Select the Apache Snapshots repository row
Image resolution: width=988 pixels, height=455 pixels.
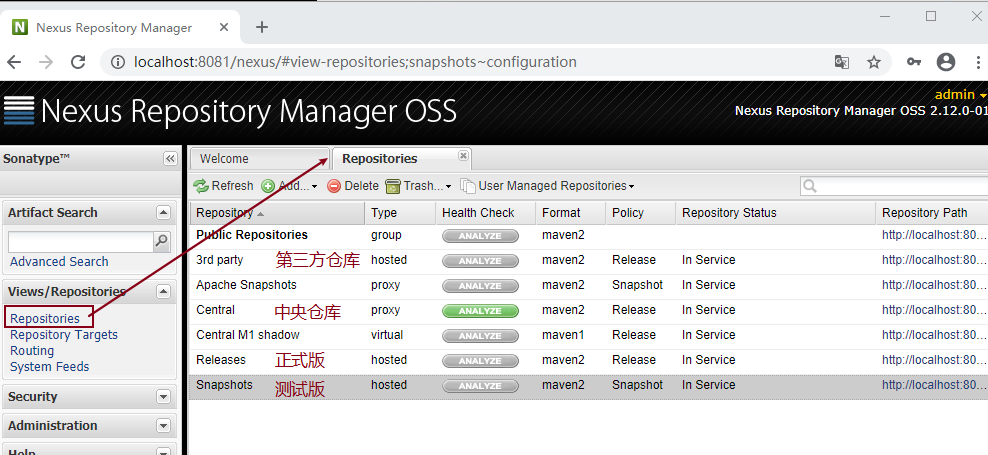589,285
